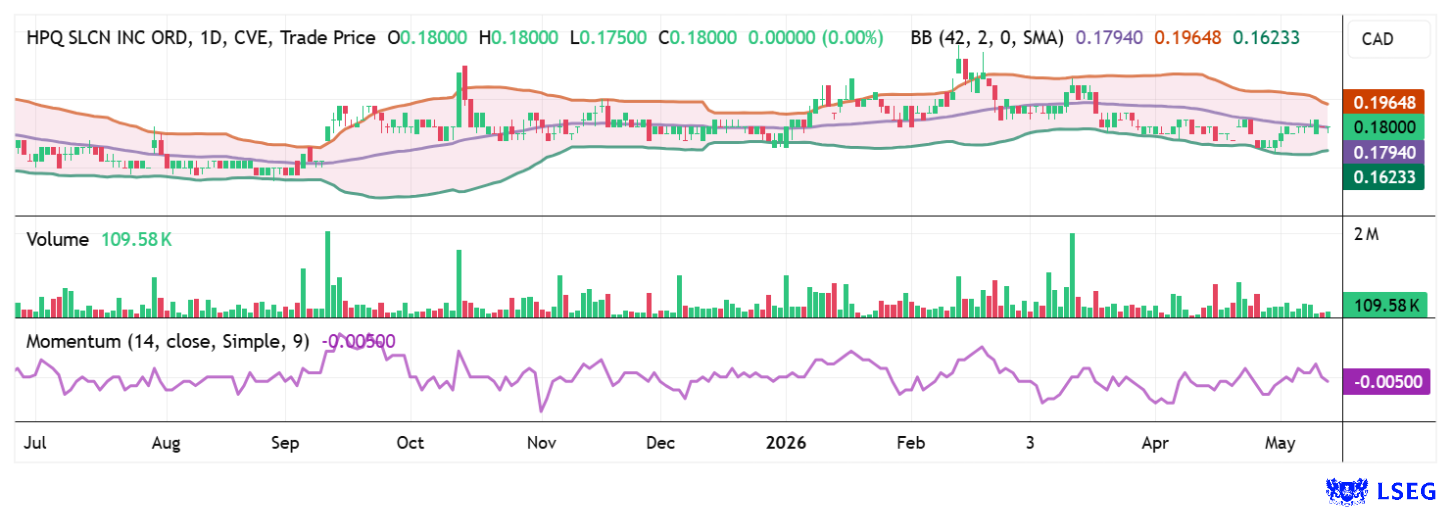Image resolution: width=1452 pixels, height=508 pixels.
Task: Click the low value L0.17500 in header
Action: (610, 38)
